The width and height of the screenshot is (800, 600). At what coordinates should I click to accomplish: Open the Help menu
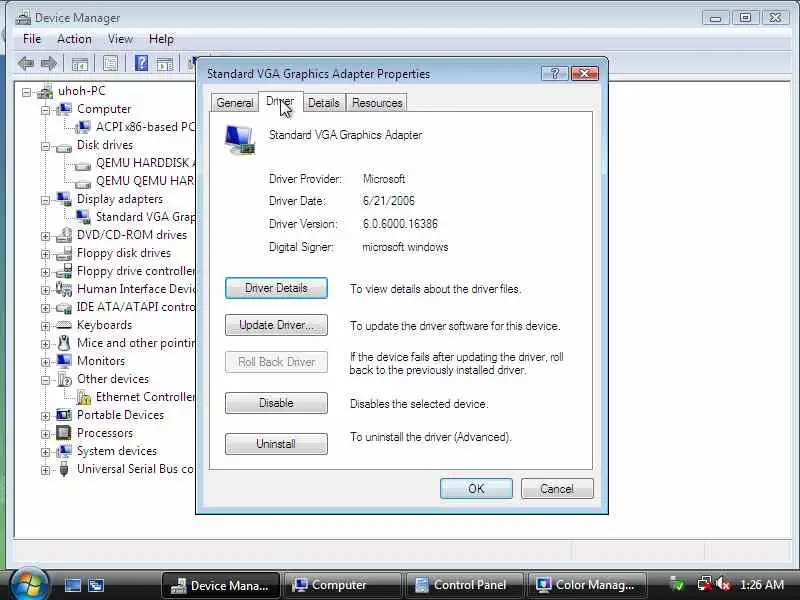(161, 39)
